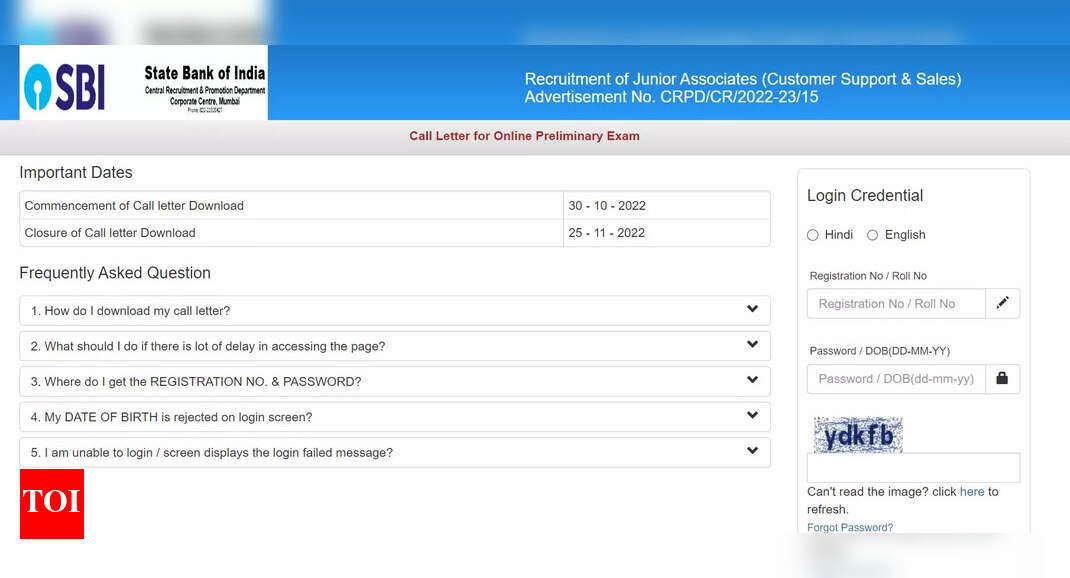Click the 'Login Credential' heading
The width and height of the screenshot is (1070, 578).
tap(865, 196)
